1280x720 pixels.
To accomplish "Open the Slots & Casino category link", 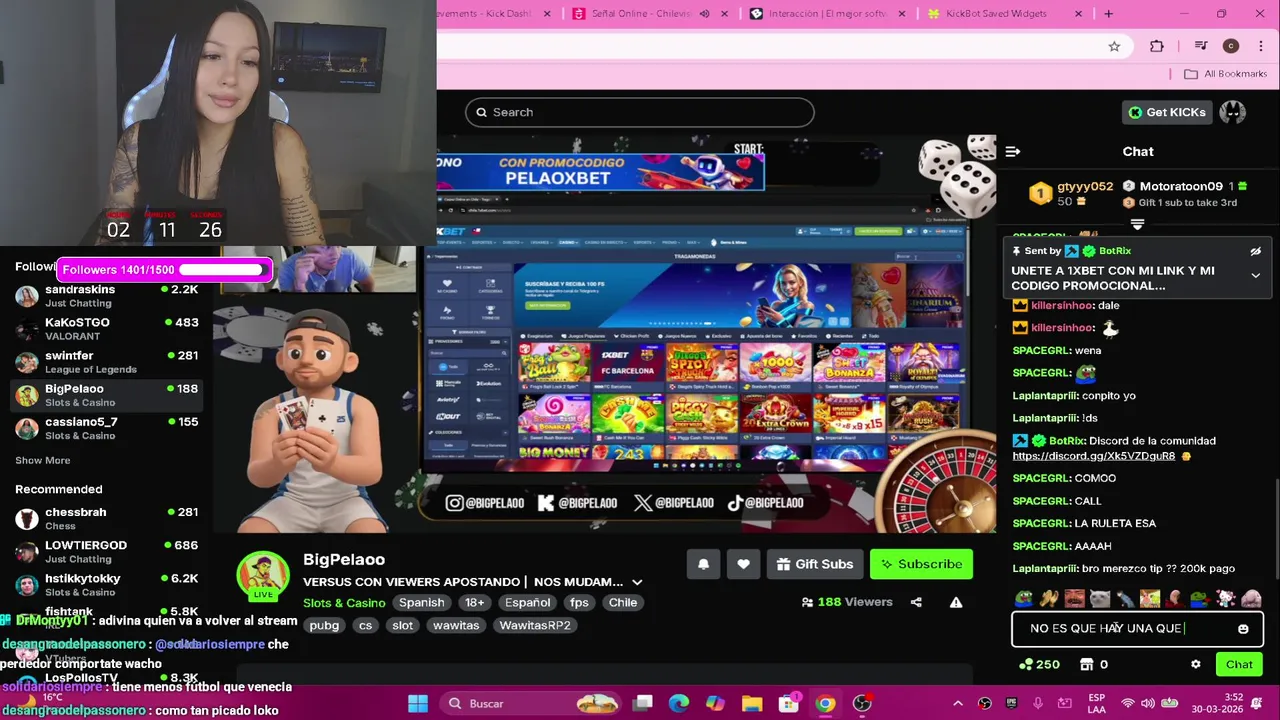I will pos(344,602).
